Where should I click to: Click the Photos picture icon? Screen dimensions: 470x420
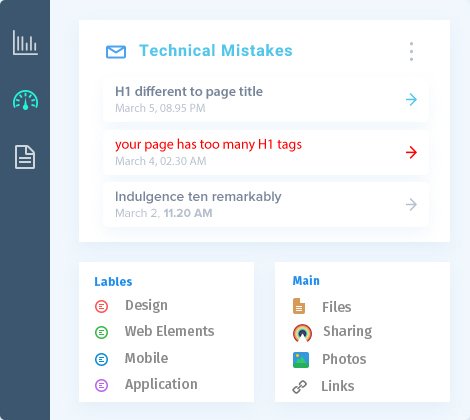[301, 360]
